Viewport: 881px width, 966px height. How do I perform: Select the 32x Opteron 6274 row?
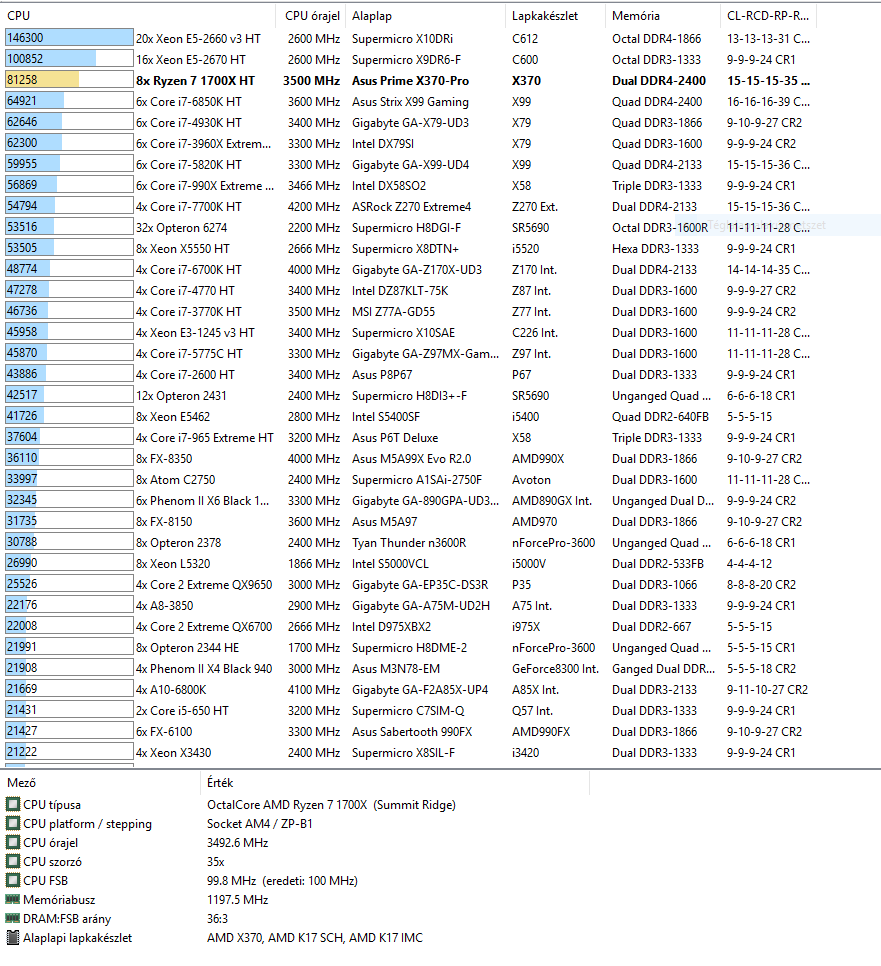tap(411, 227)
